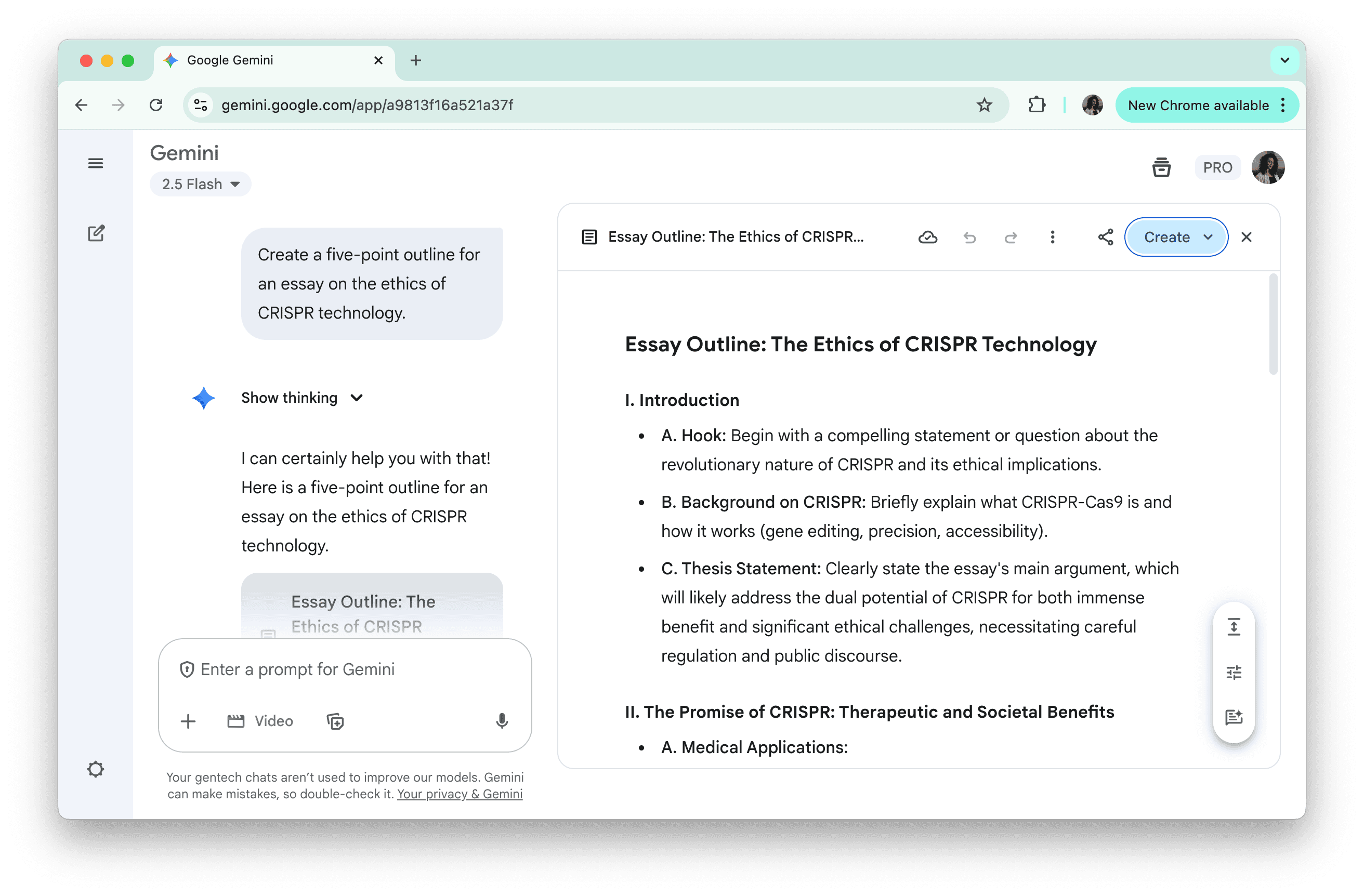Click the canvas vertical scrollbar
Viewport: 1364px width, 896px height.
tap(1273, 325)
